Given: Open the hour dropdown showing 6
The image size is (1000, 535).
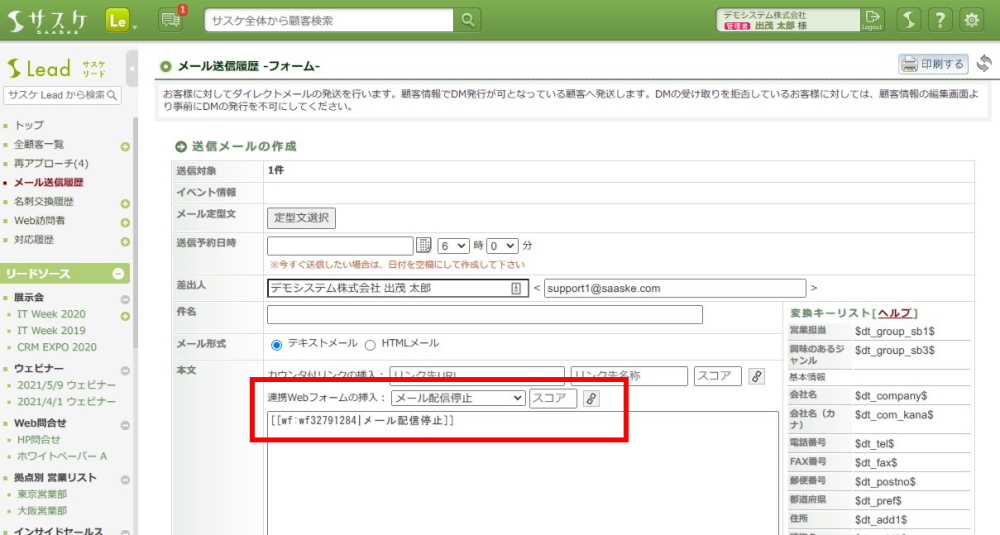Looking at the screenshot, I should point(453,245).
